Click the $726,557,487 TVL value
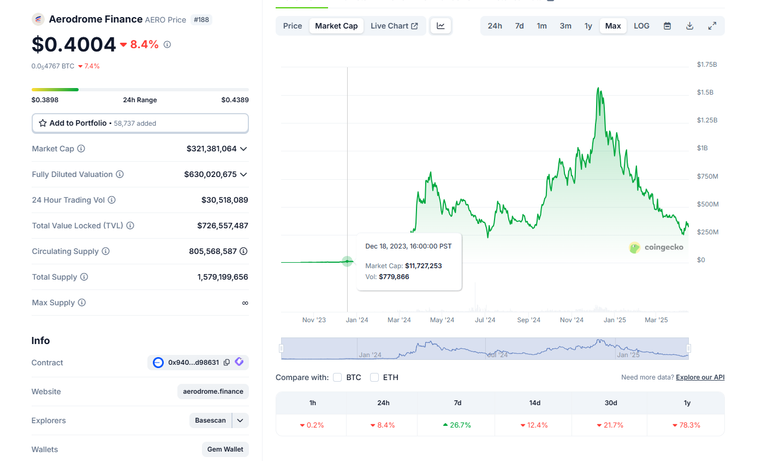Viewport: 768px width, 461px height. pos(223,225)
